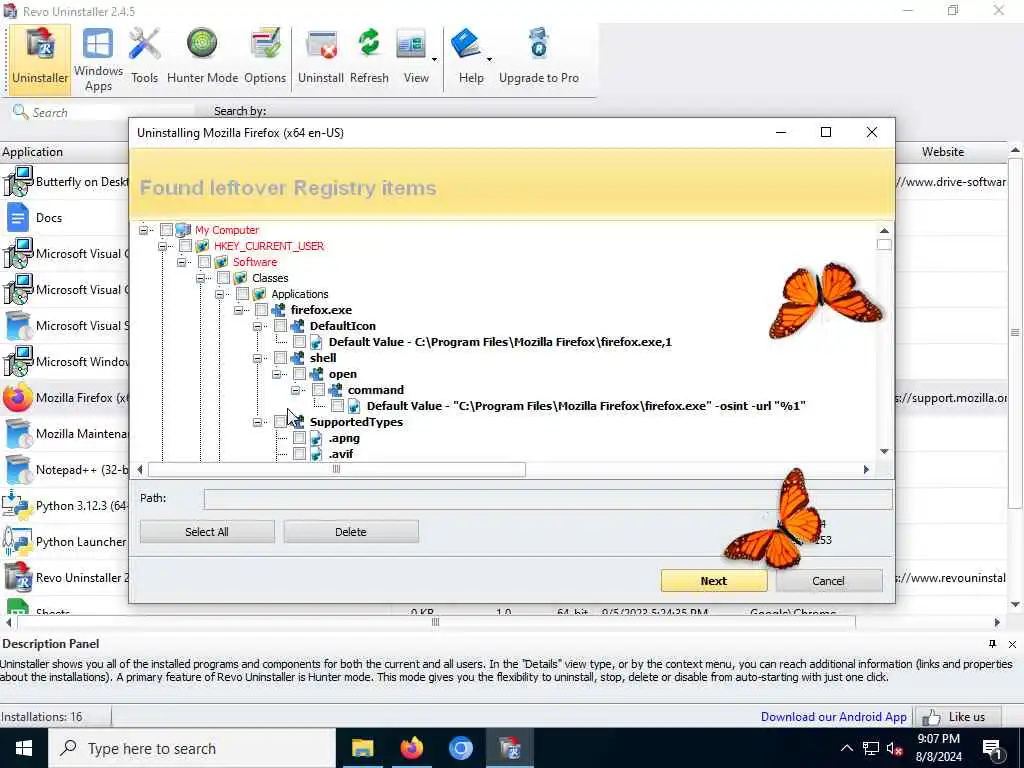Click the Delete button

(x=351, y=532)
